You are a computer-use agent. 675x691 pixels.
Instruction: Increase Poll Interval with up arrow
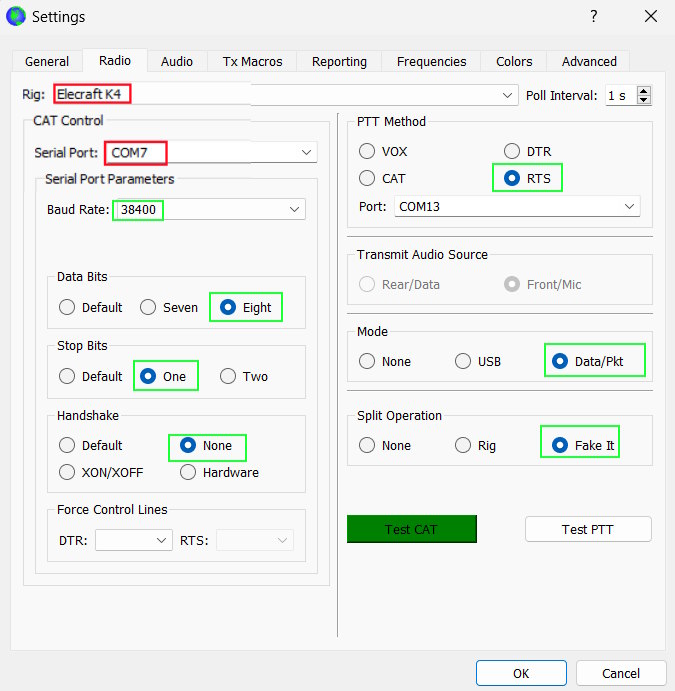point(643,91)
